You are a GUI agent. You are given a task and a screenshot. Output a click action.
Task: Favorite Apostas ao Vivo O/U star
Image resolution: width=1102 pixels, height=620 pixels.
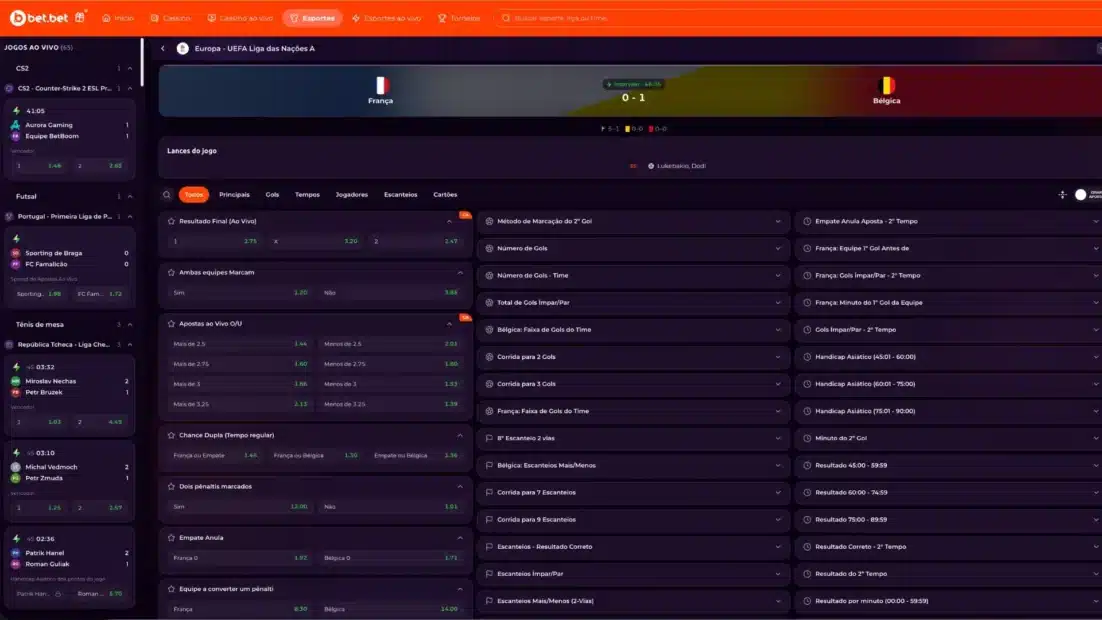tap(171, 323)
